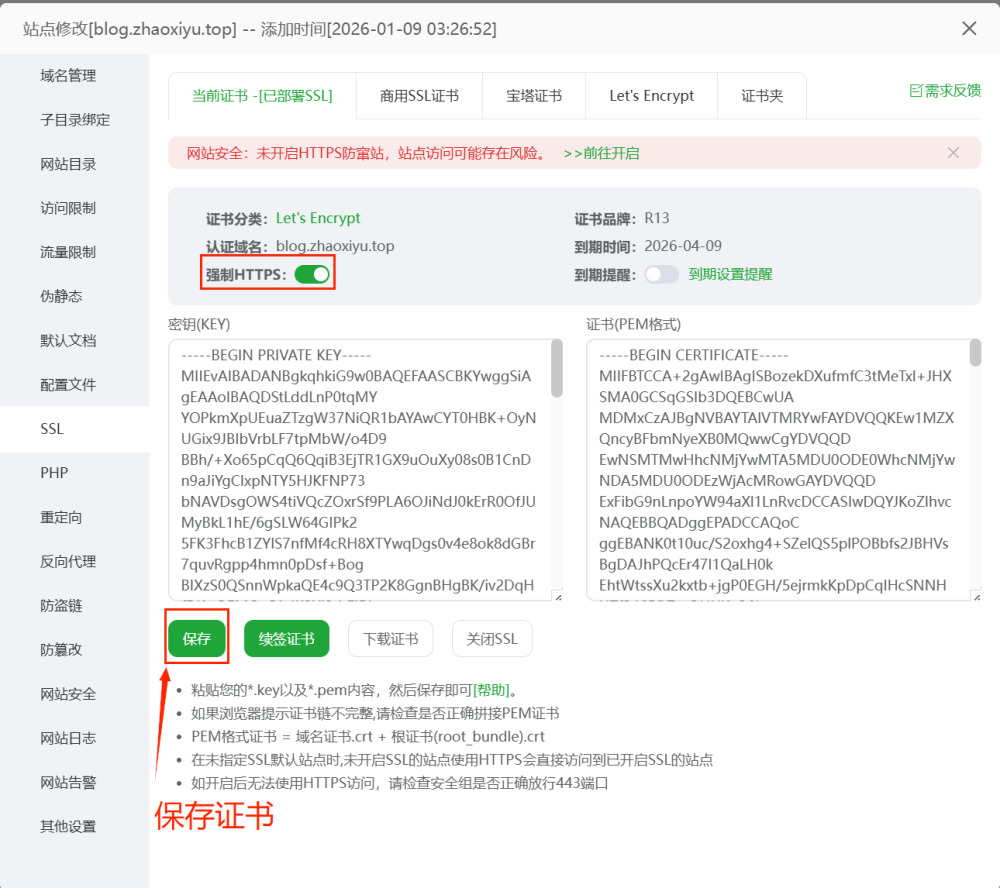The width and height of the screenshot is (1000, 888).
Task: Click the 需求反馈 feedback link
Action: pyautogui.click(x=945, y=91)
